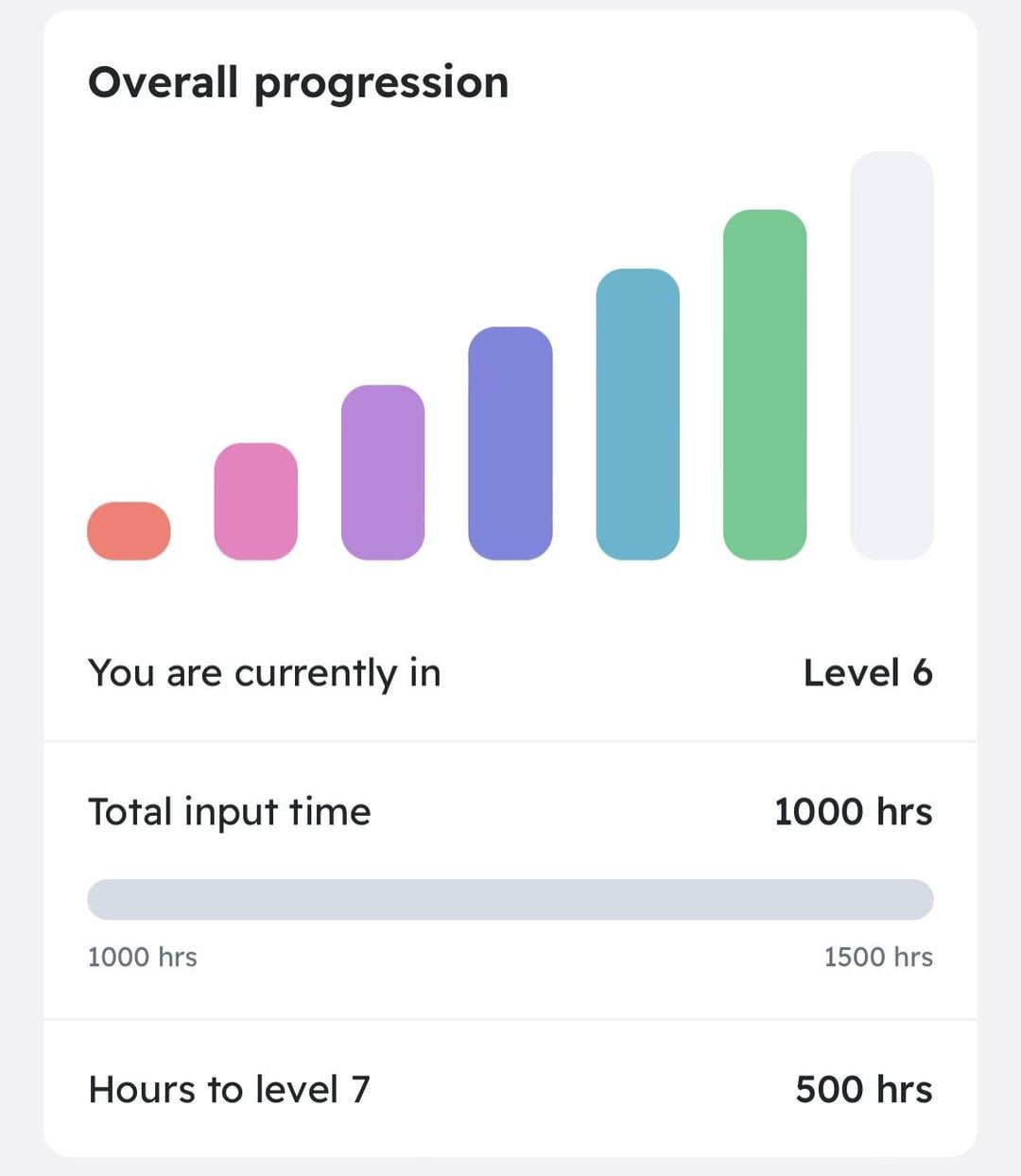Click the small "1000 hrs" minimum label
This screenshot has width=1021, height=1176.
(x=143, y=957)
